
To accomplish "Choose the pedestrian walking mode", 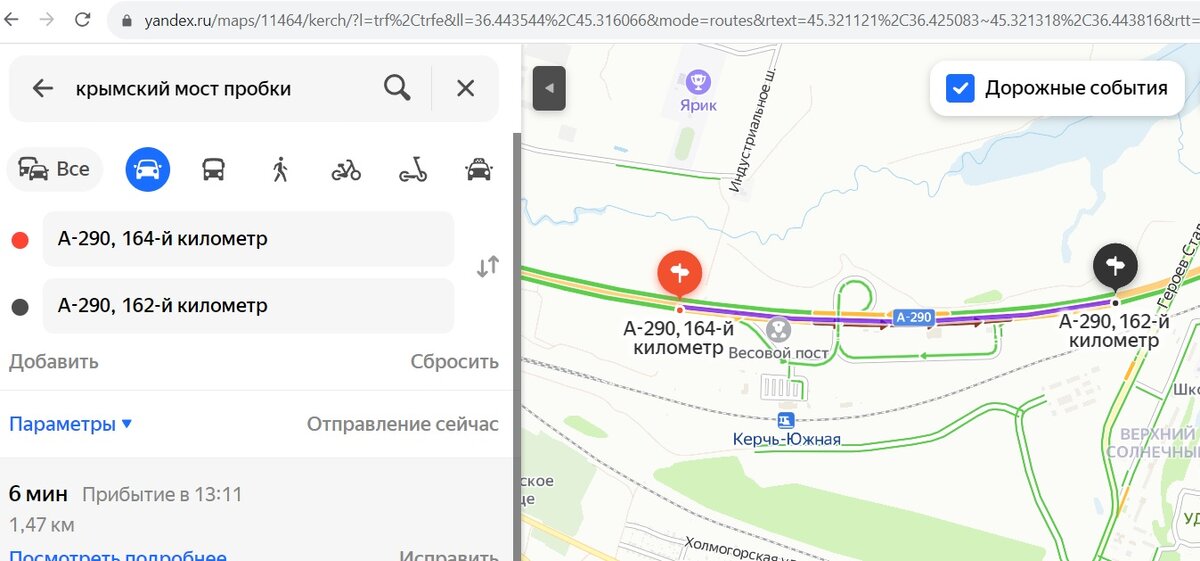I will pyautogui.click(x=279, y=169).
